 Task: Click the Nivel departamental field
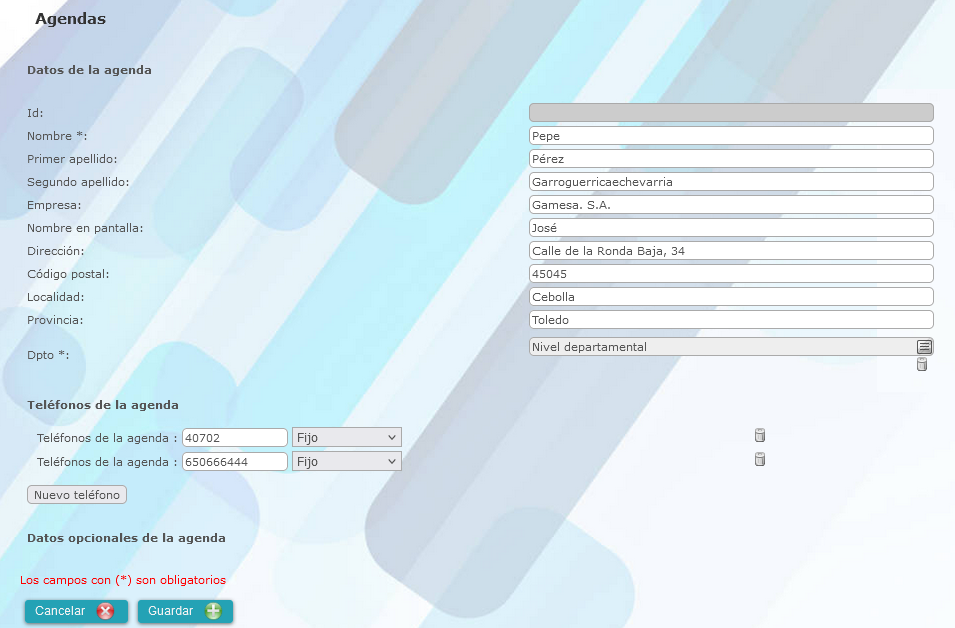point(722,347)
